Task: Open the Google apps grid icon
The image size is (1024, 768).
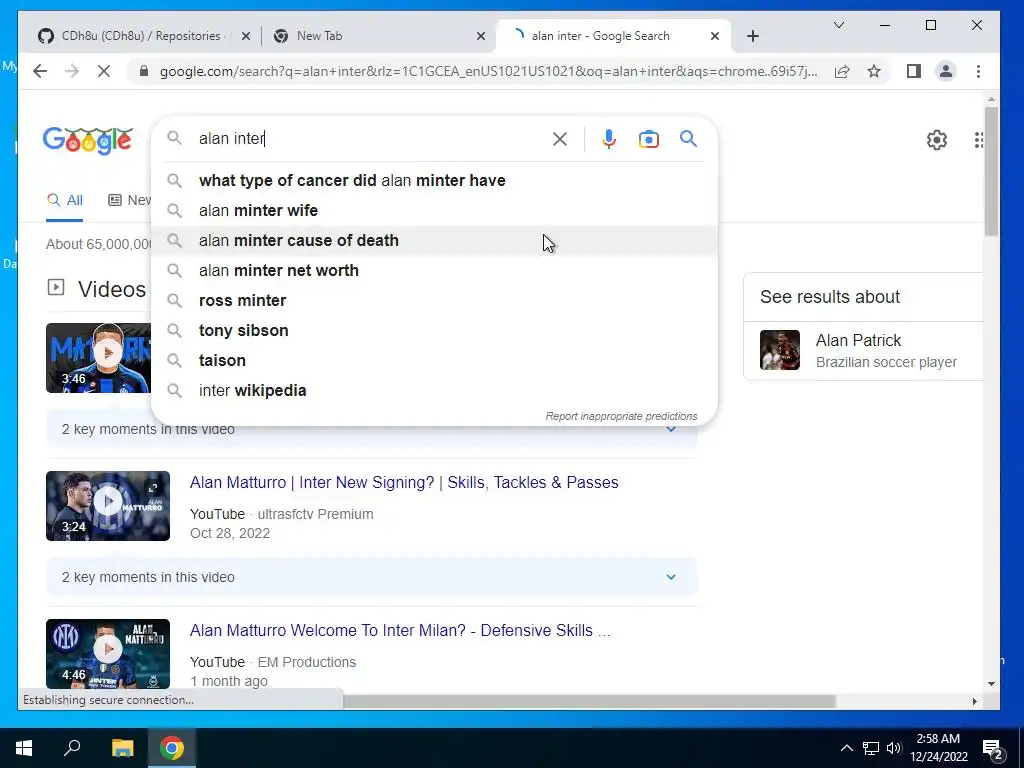Action: [x=978, y=140]
